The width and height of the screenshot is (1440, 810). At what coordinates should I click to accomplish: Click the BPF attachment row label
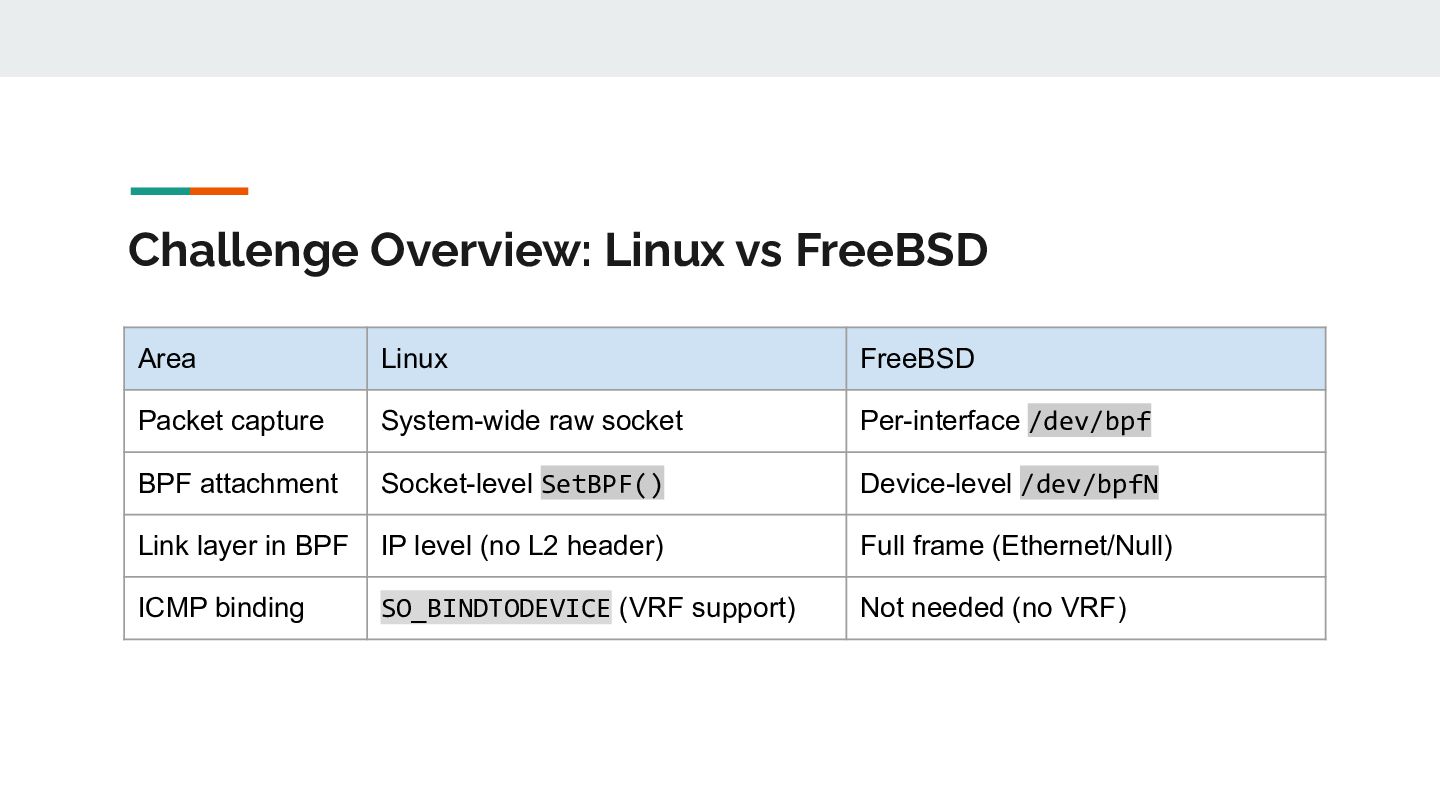click(x=245, y=483)
